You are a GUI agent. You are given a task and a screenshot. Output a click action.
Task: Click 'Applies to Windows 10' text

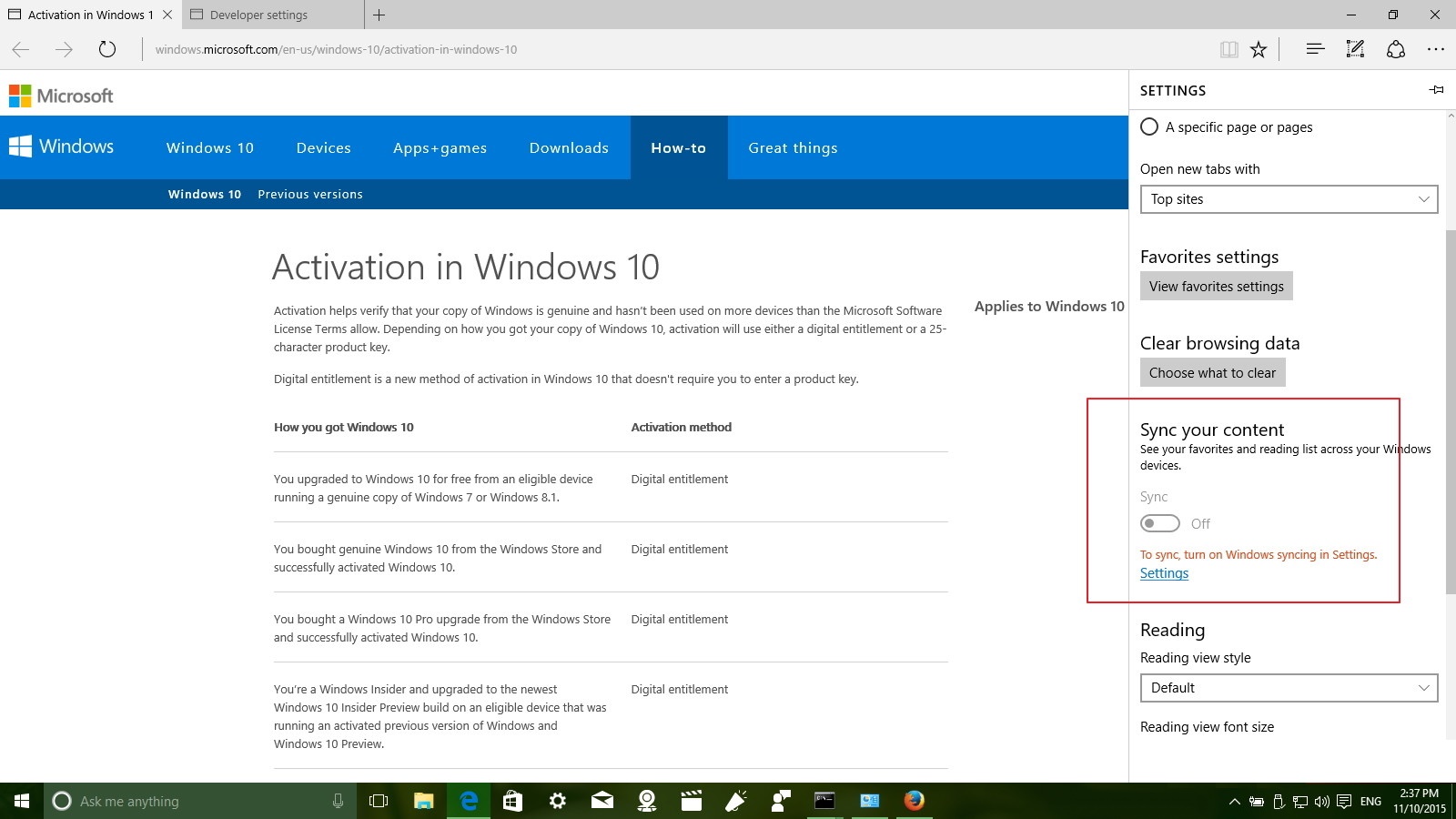point(1049,306)
